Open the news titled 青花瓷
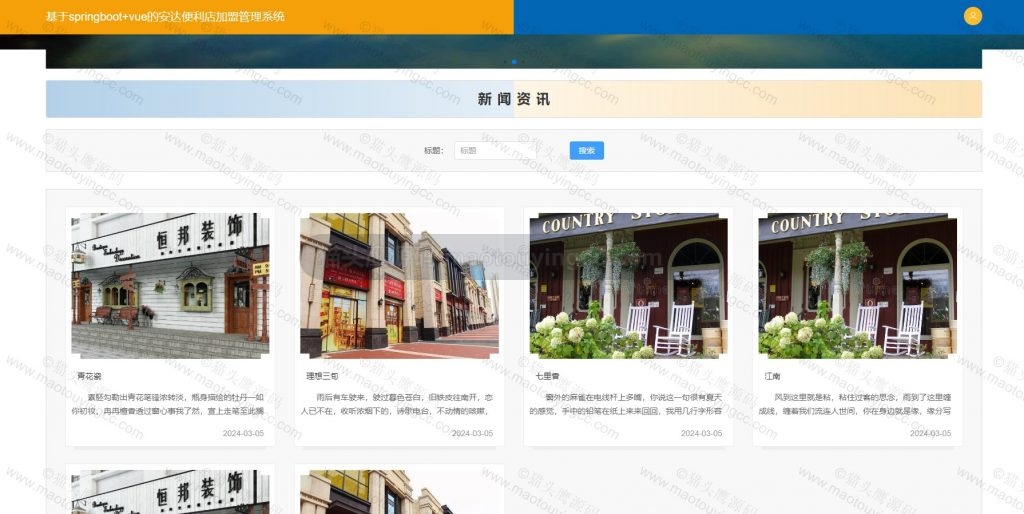The image size is (1024, 514). pos(89,376)
